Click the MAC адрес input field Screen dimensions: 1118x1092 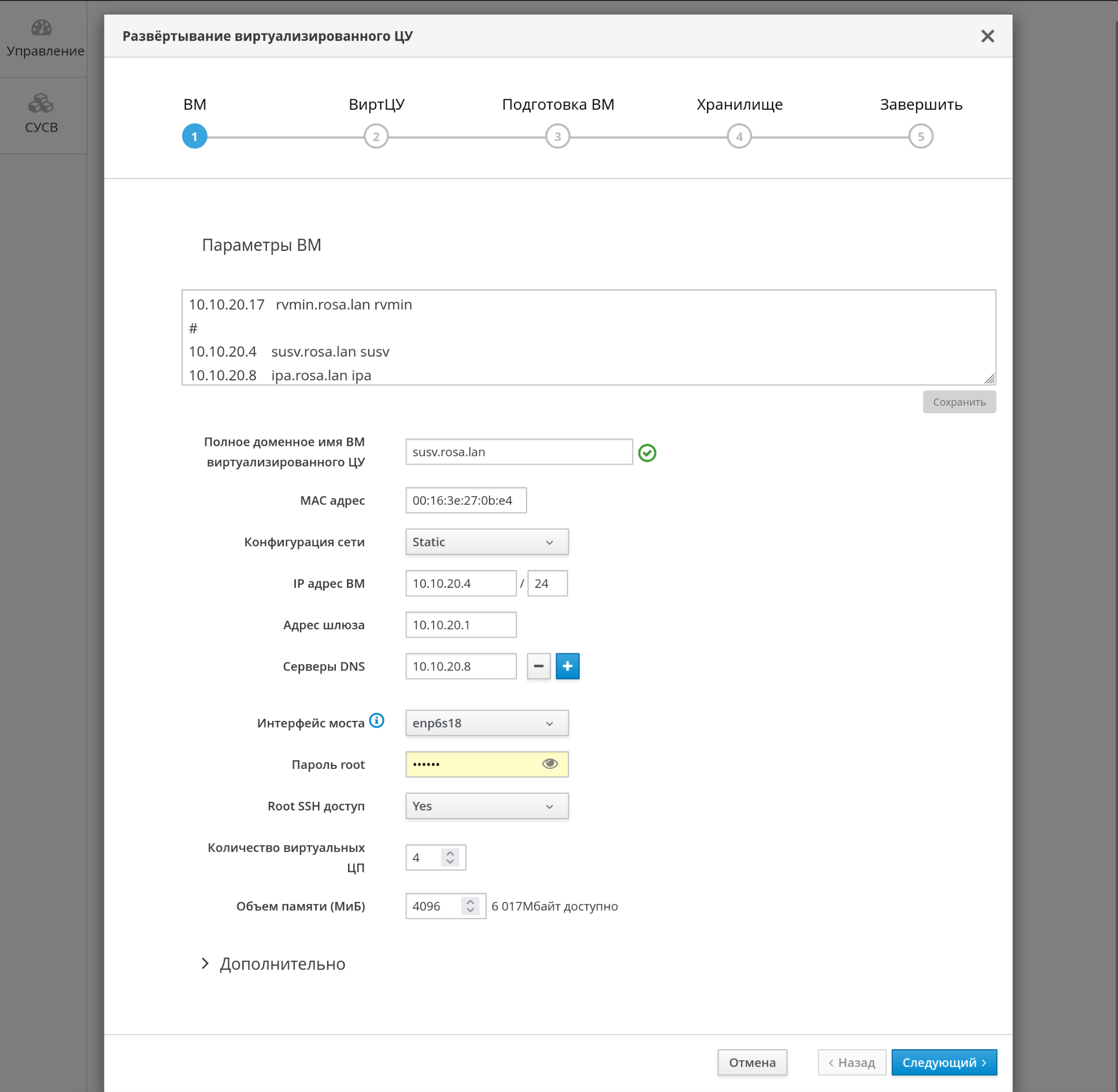[466, 500]
